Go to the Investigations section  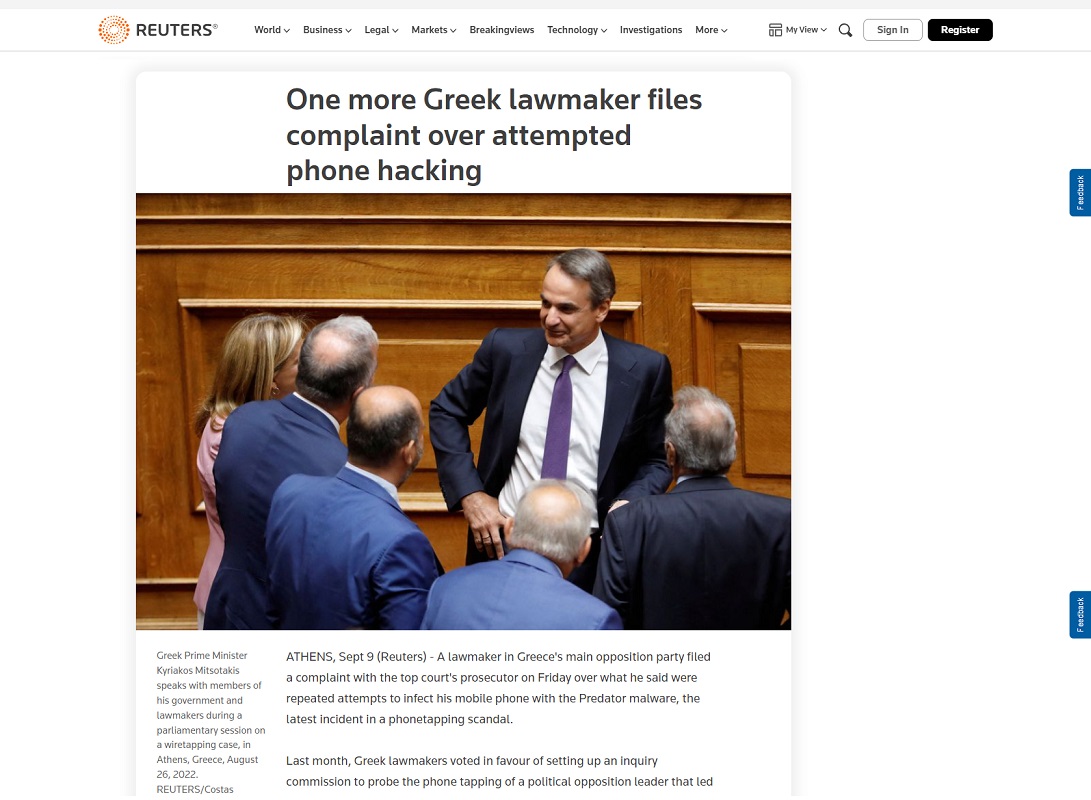651,30
